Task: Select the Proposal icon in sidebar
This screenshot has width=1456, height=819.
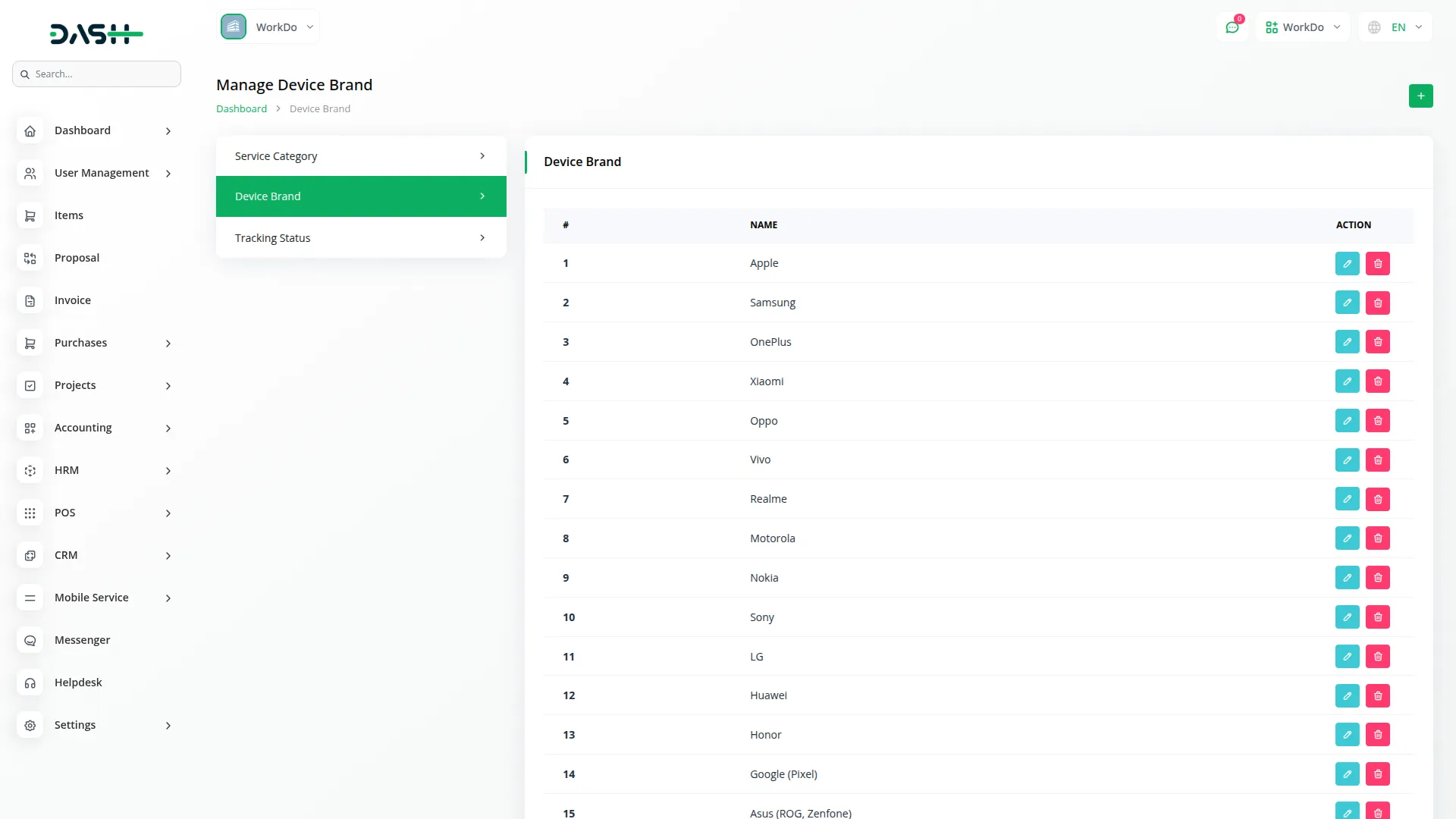Action: [x=30, y=258]
